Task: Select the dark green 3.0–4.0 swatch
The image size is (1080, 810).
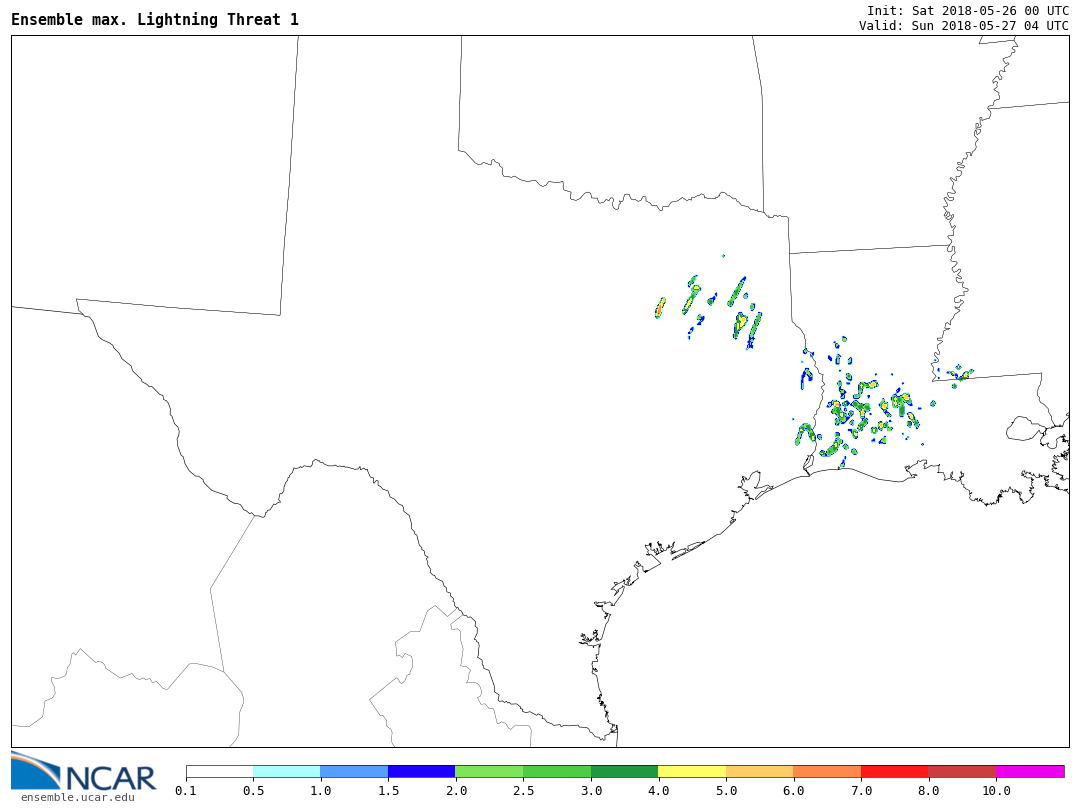Action: (624, 771)
